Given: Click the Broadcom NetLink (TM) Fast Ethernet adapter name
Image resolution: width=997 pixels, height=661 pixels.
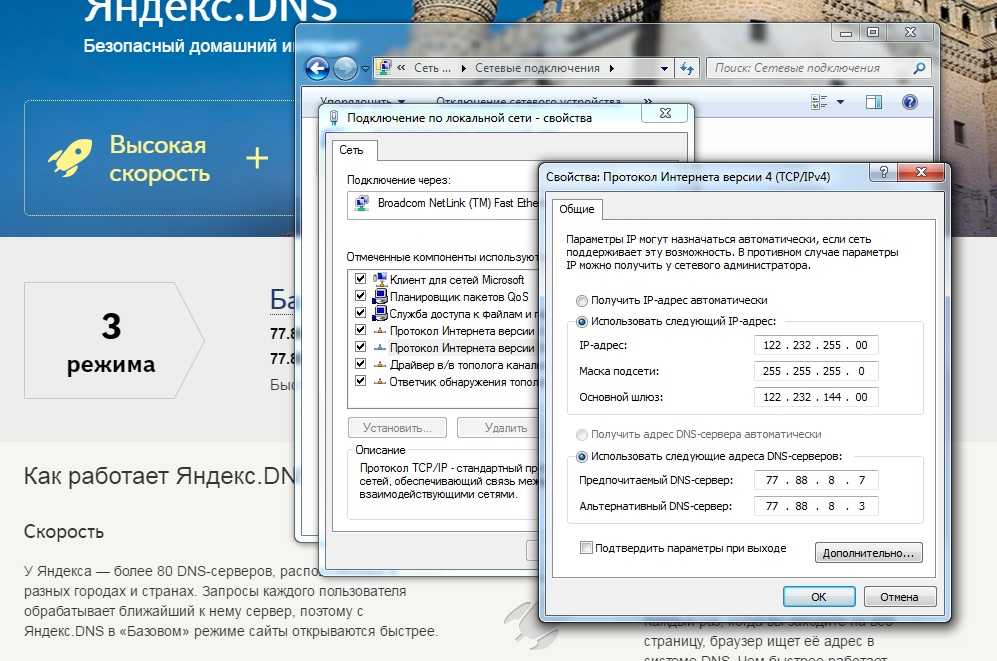Looking at the screenshot, I should point(458,203).
